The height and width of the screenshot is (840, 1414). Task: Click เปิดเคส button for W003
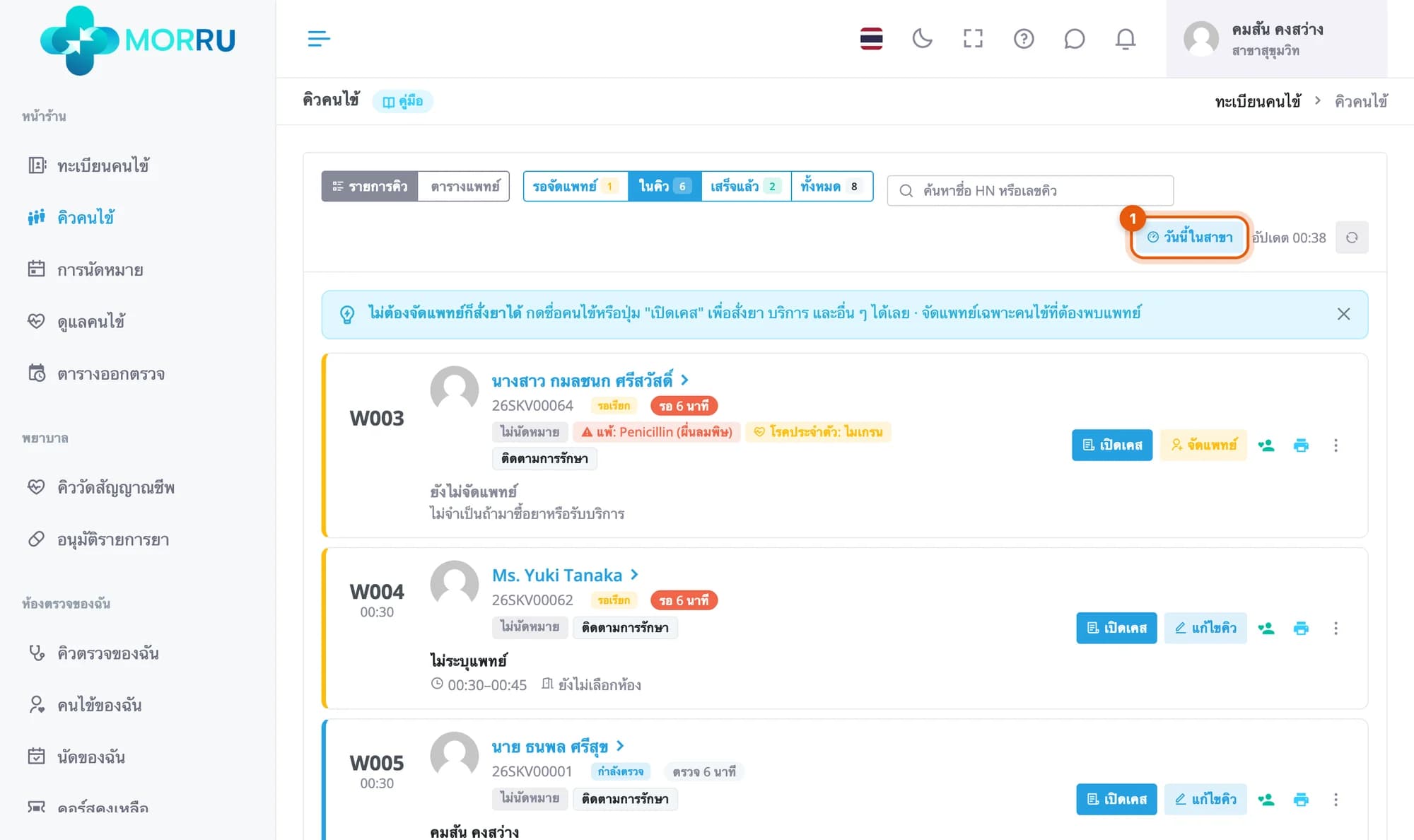[x=1112, y=445]
